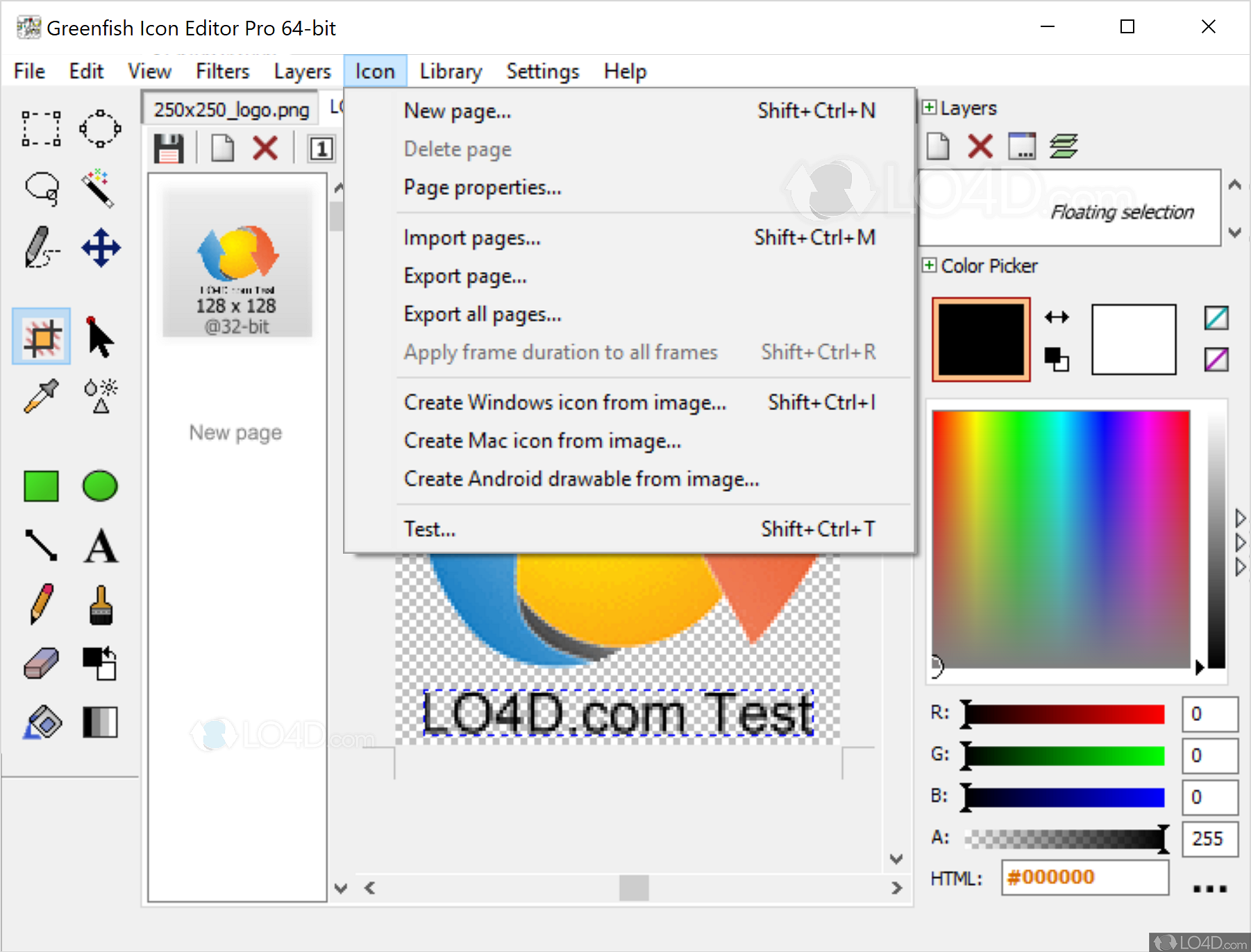Select the Text tool
This screenshot has height=952, width=1251.
99,547
